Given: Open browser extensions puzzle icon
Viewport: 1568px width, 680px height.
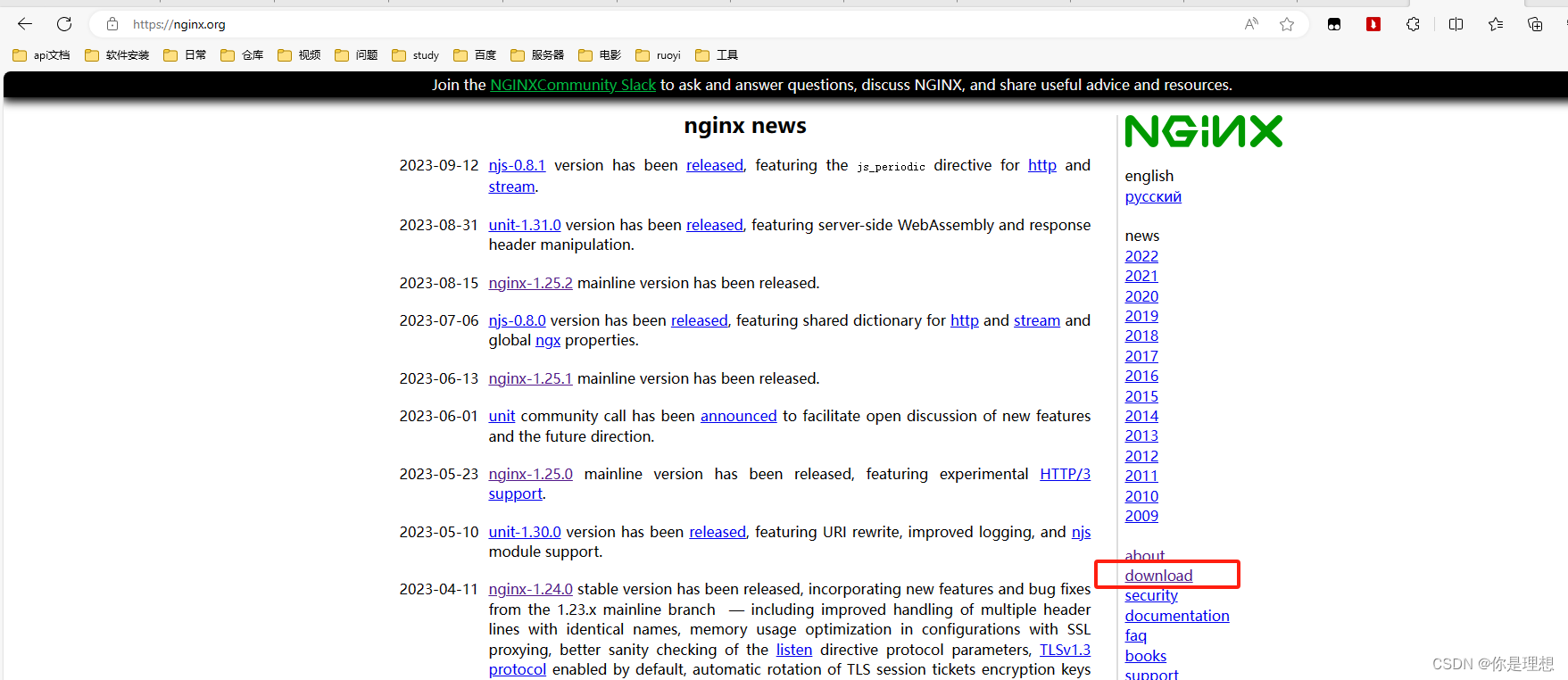Looking at the screenshot, I should point(1413,24).
